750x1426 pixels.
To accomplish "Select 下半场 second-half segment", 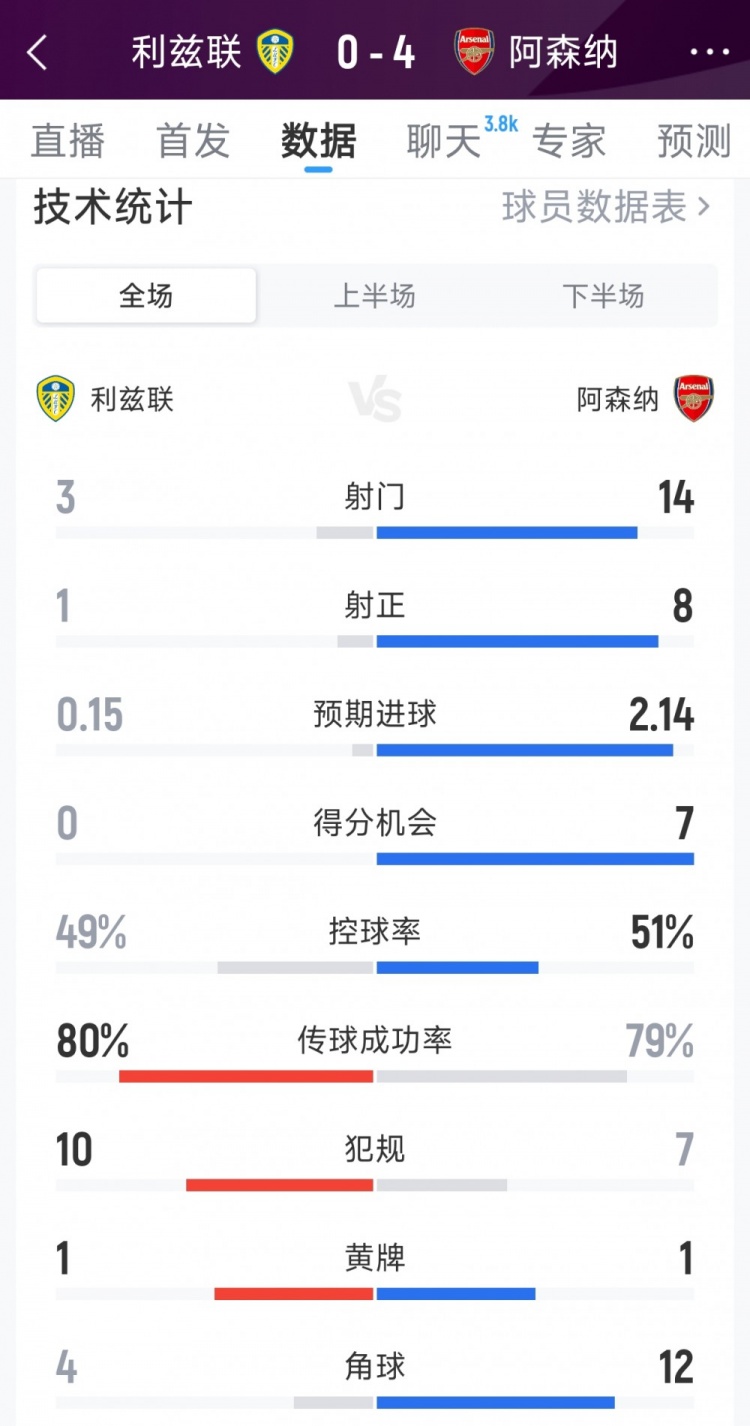I will (603, 296).
